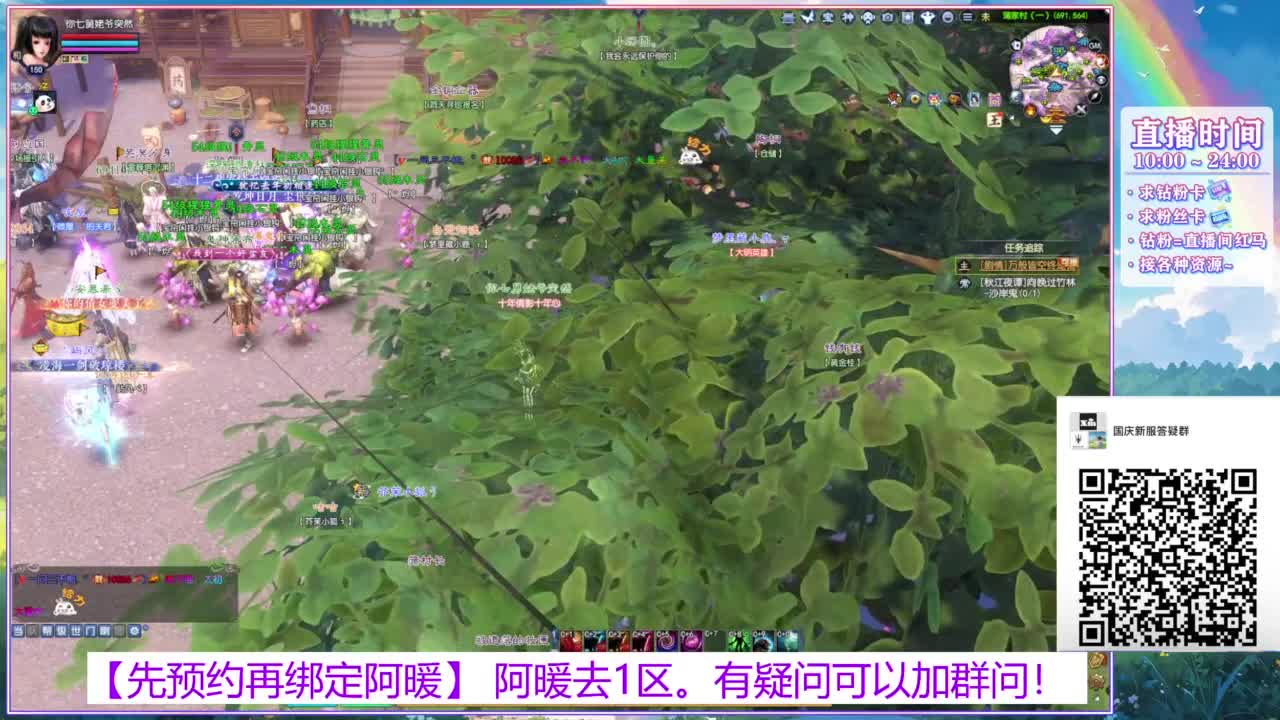Click the 主 main quest marker icon

964,265
